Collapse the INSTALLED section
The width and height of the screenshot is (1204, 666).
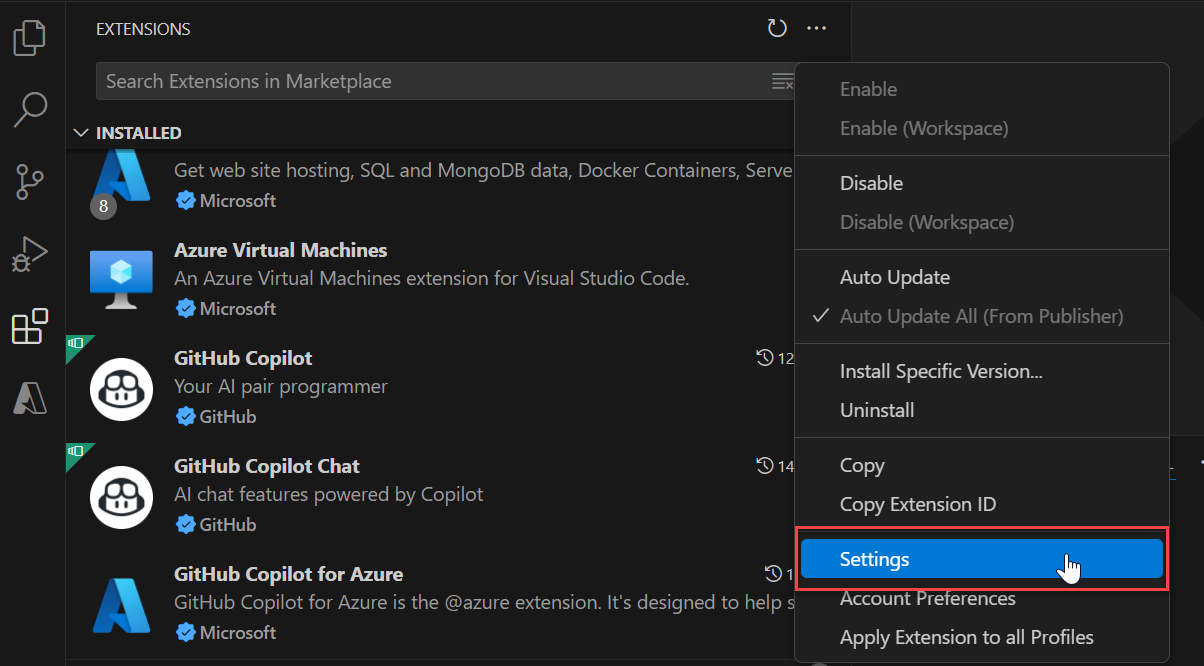click(x=81, y=132)
